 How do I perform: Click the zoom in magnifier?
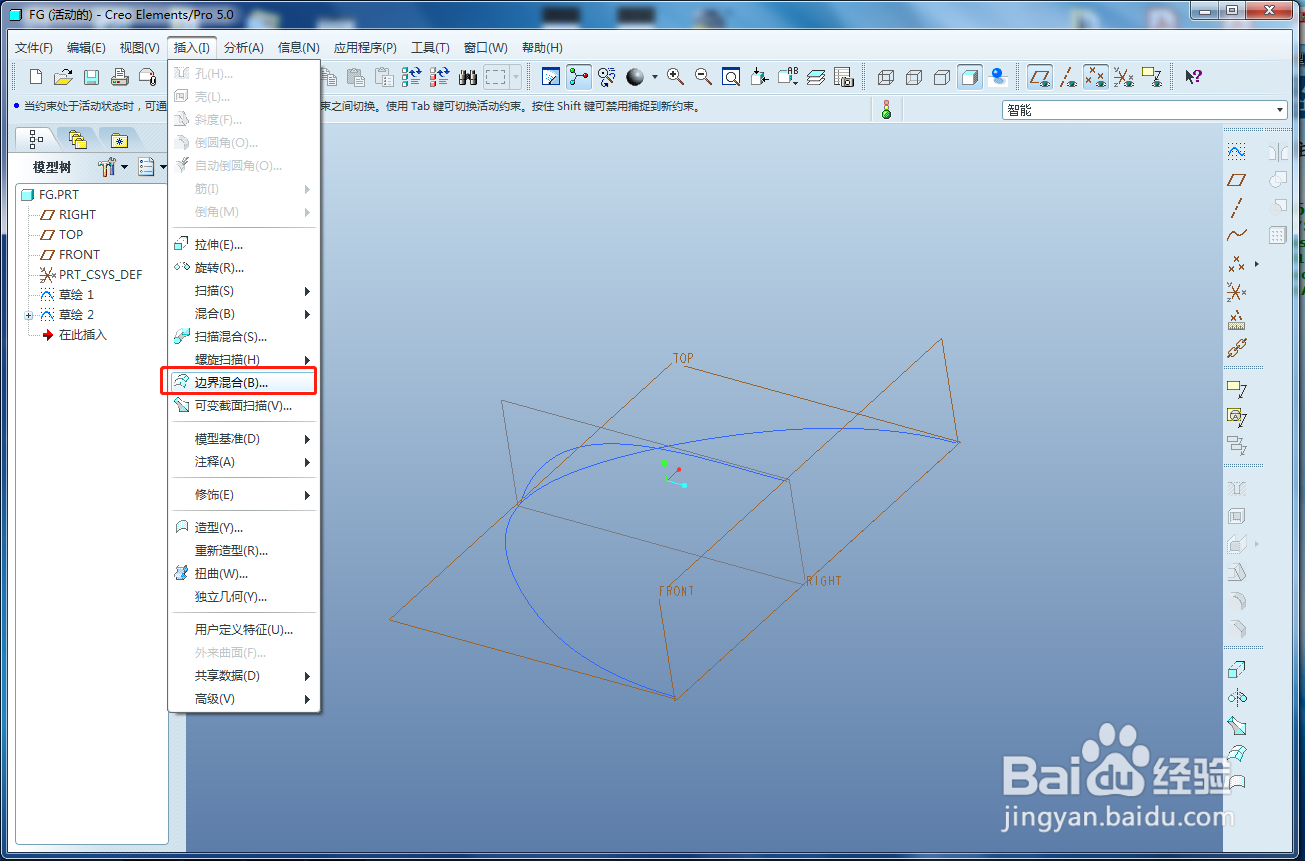point(676,77)
